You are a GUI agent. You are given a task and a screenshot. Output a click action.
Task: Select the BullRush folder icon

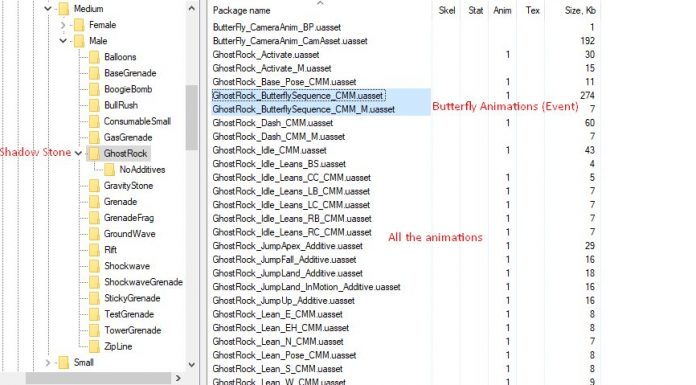[94, 105]
